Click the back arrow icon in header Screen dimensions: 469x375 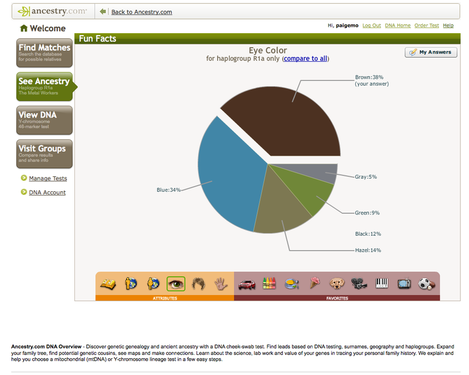pos(103,12)
